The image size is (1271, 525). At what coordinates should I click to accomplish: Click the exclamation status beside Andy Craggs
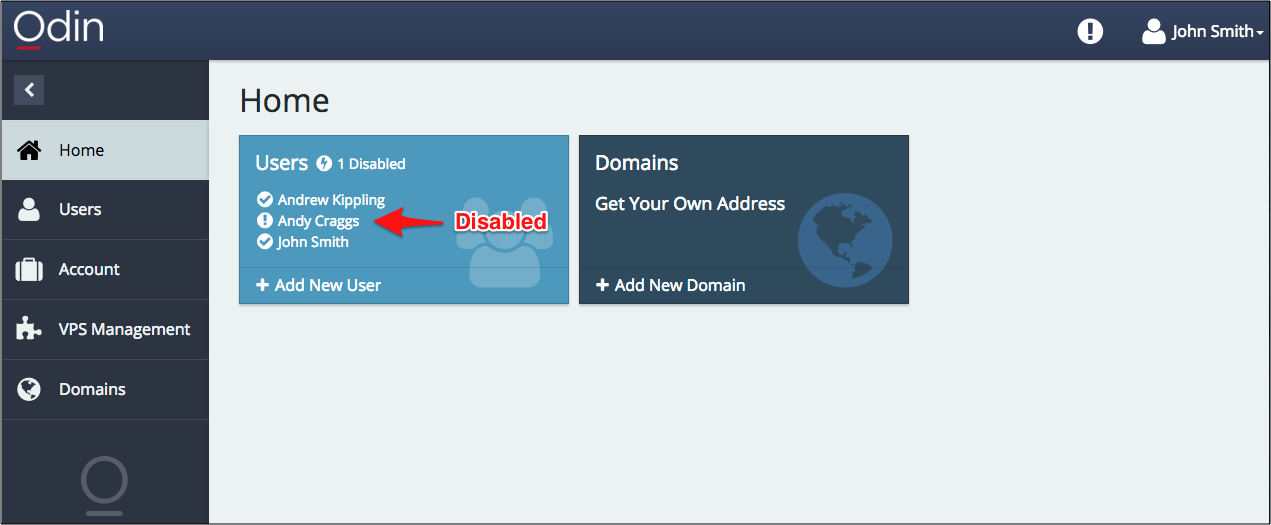[265, 221]
